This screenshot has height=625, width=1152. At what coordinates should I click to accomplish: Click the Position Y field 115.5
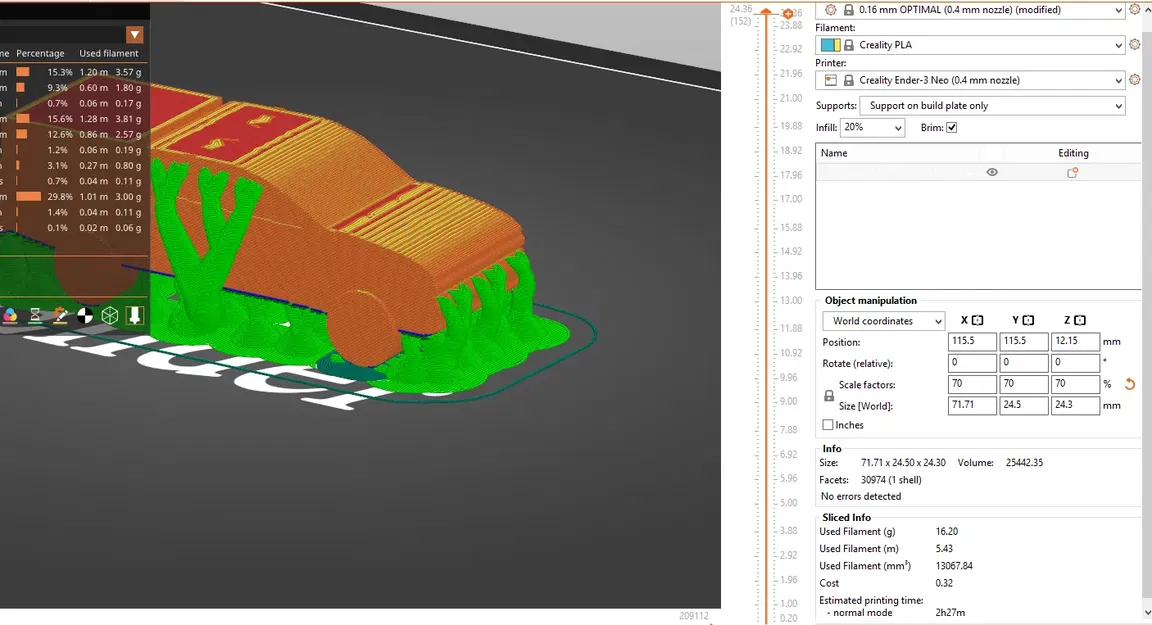1023,342
